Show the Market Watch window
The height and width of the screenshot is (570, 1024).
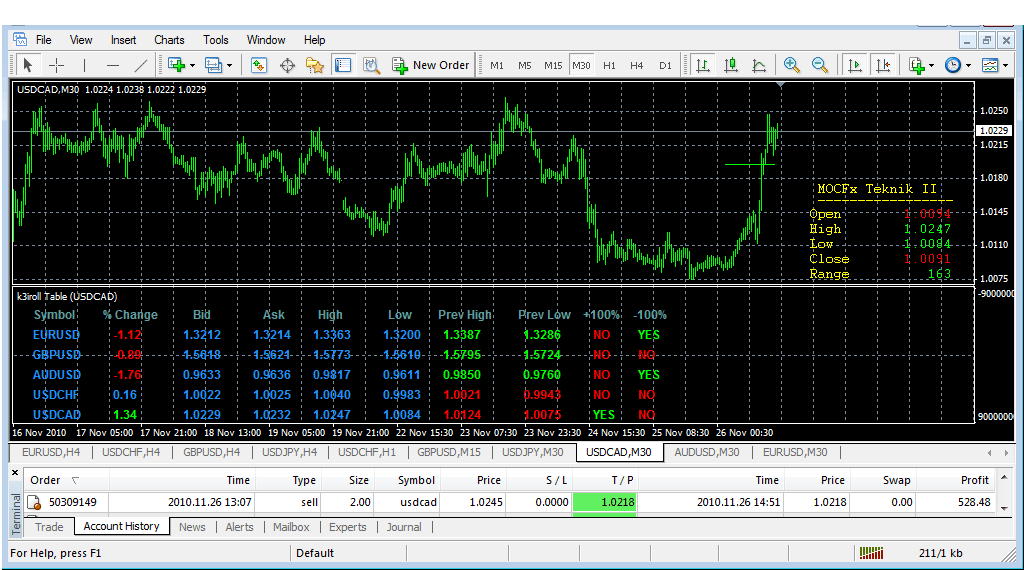click(x=259, y=65)
